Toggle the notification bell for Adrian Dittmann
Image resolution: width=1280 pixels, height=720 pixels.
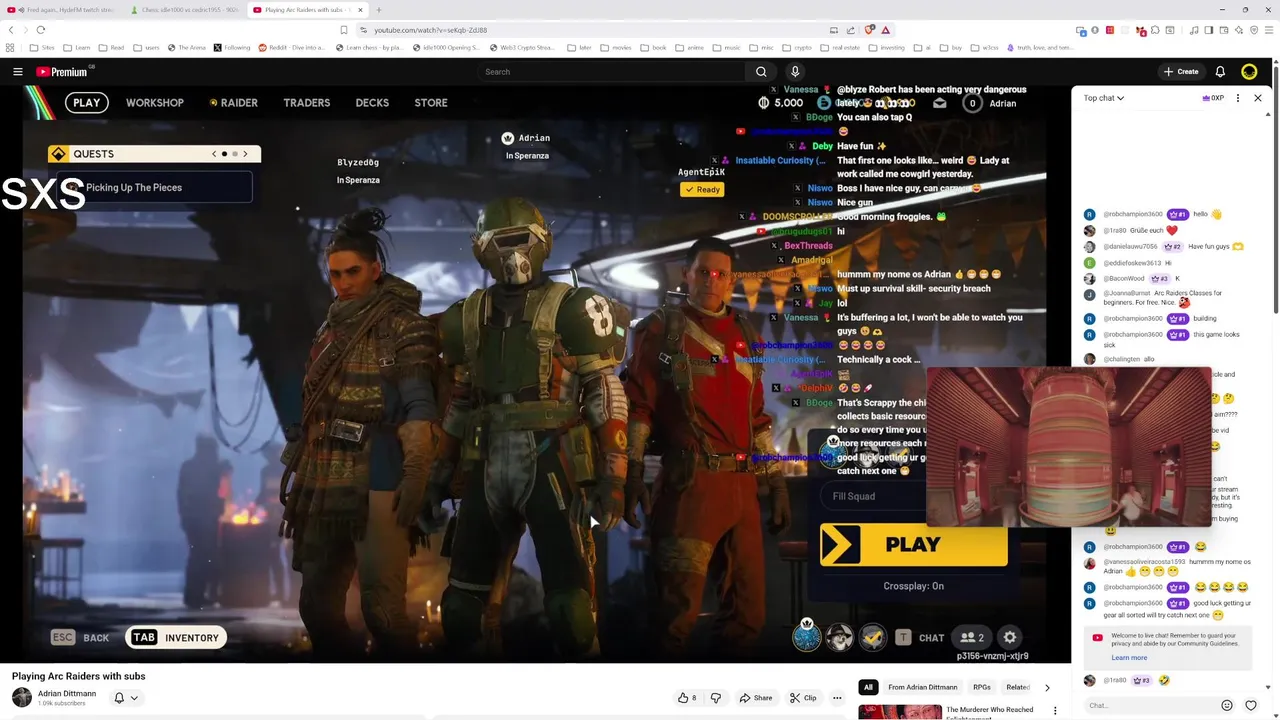coord(124,698)
